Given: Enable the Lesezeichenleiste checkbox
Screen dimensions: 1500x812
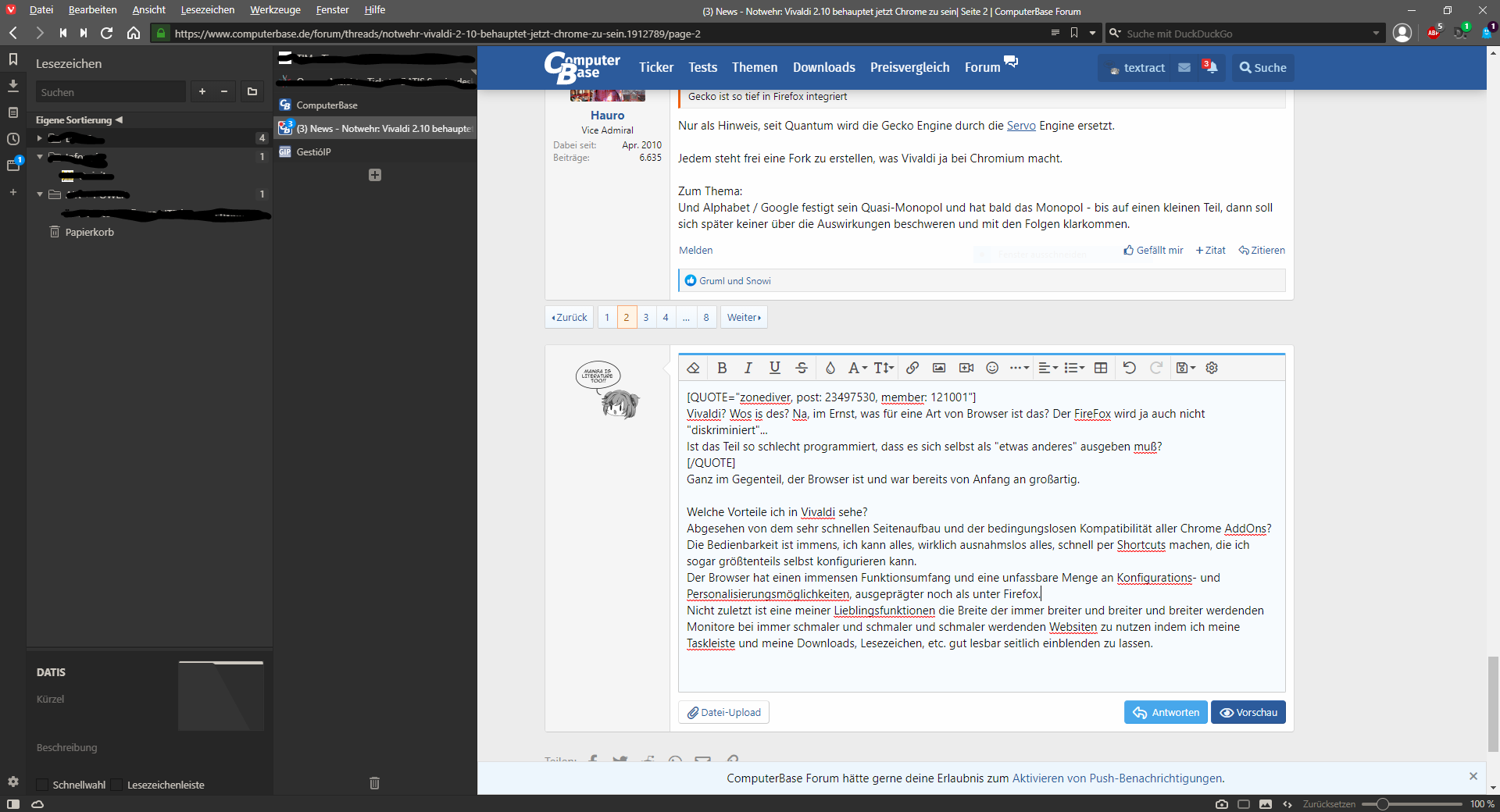Looking at the screenshot, I should (117, 785).
